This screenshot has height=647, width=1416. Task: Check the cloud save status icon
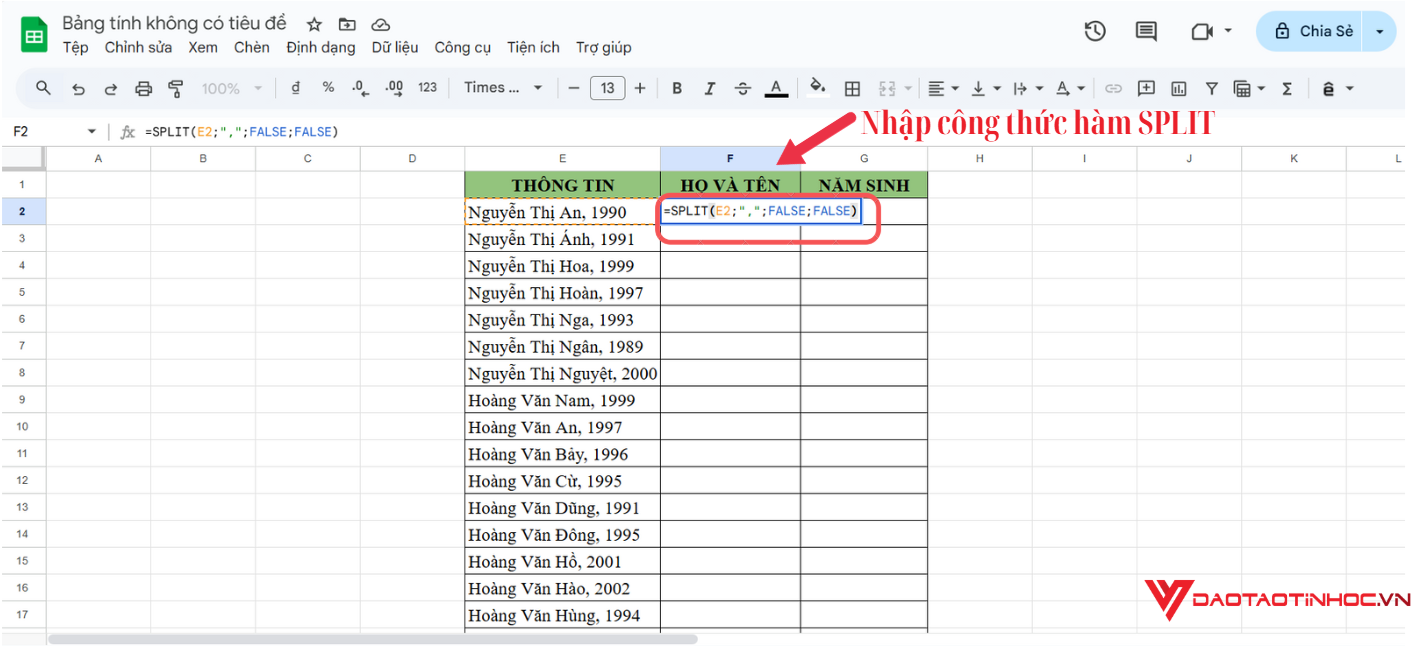[380, 24]
